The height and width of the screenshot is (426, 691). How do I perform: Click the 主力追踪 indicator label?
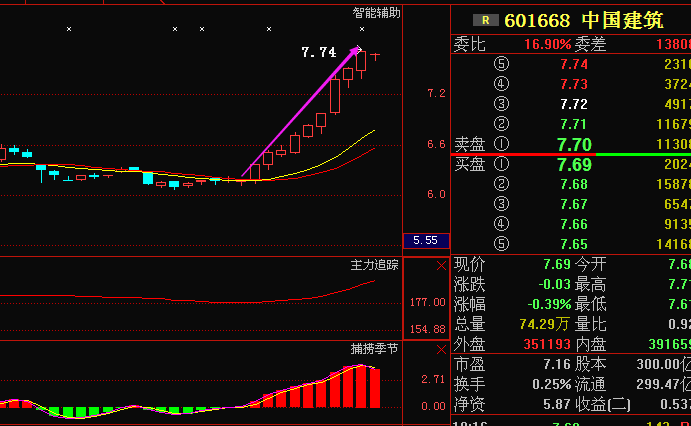tap(374, 265)
